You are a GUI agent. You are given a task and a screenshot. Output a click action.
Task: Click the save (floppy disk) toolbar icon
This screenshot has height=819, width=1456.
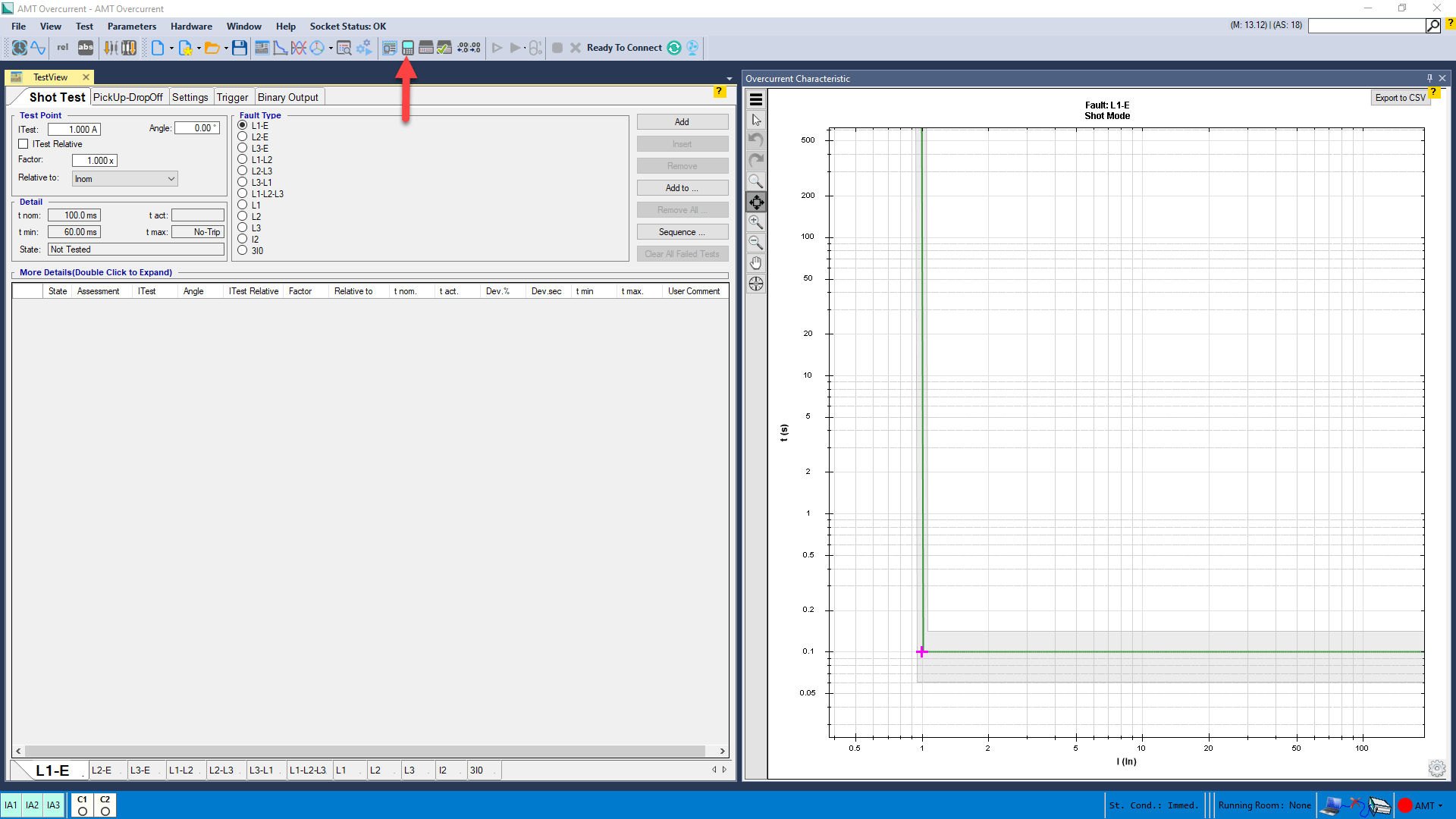(x=240, y=48)
